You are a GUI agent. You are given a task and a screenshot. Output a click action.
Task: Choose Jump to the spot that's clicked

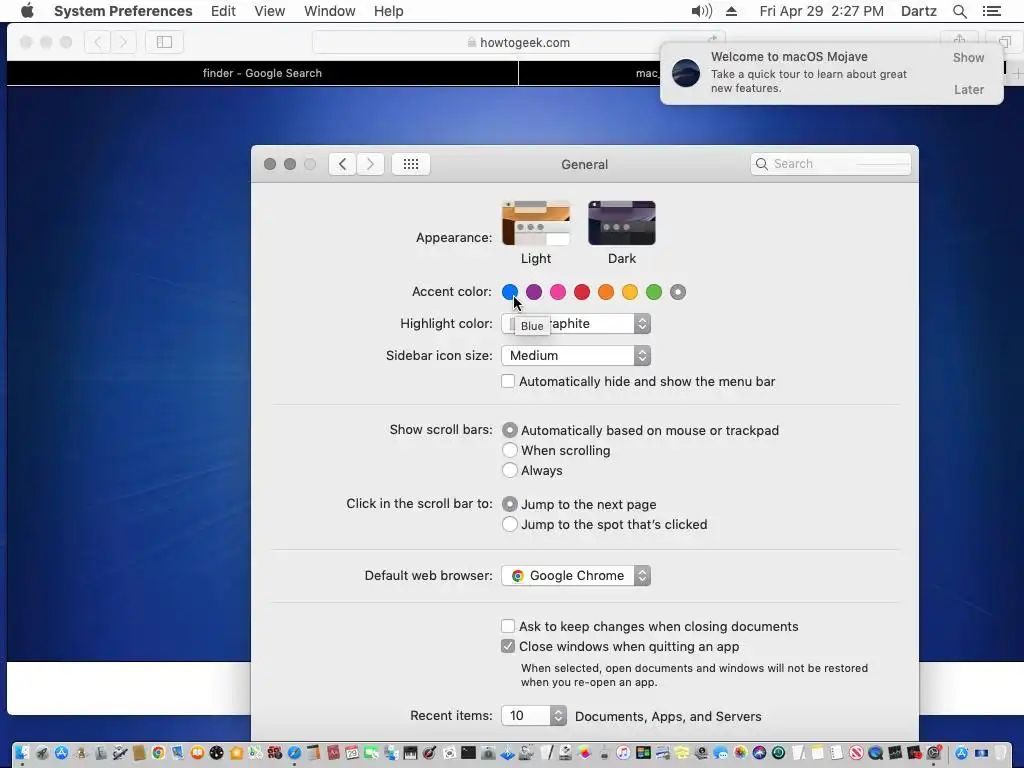(509, 524)
